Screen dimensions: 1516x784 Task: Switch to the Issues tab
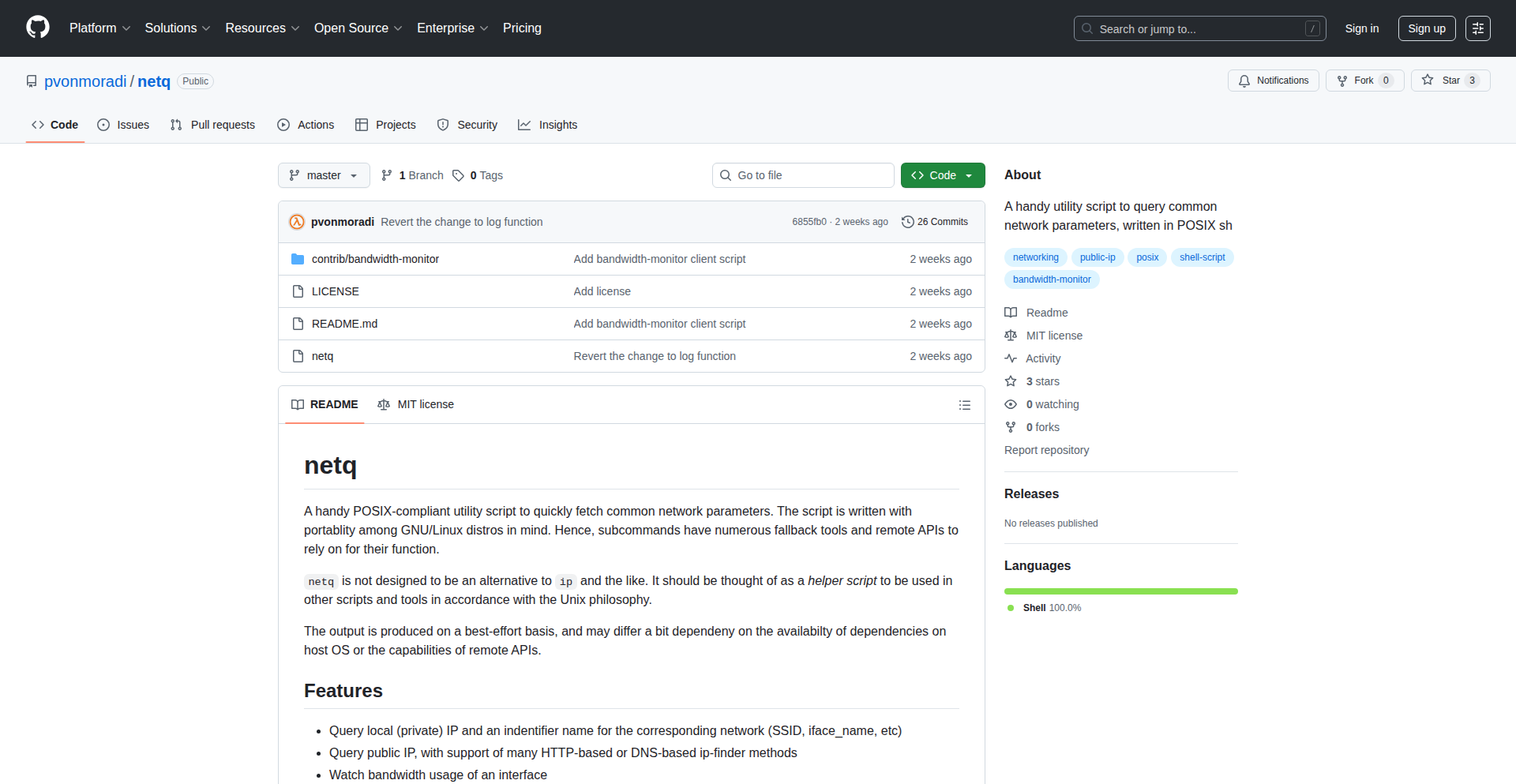click(123, 125)
